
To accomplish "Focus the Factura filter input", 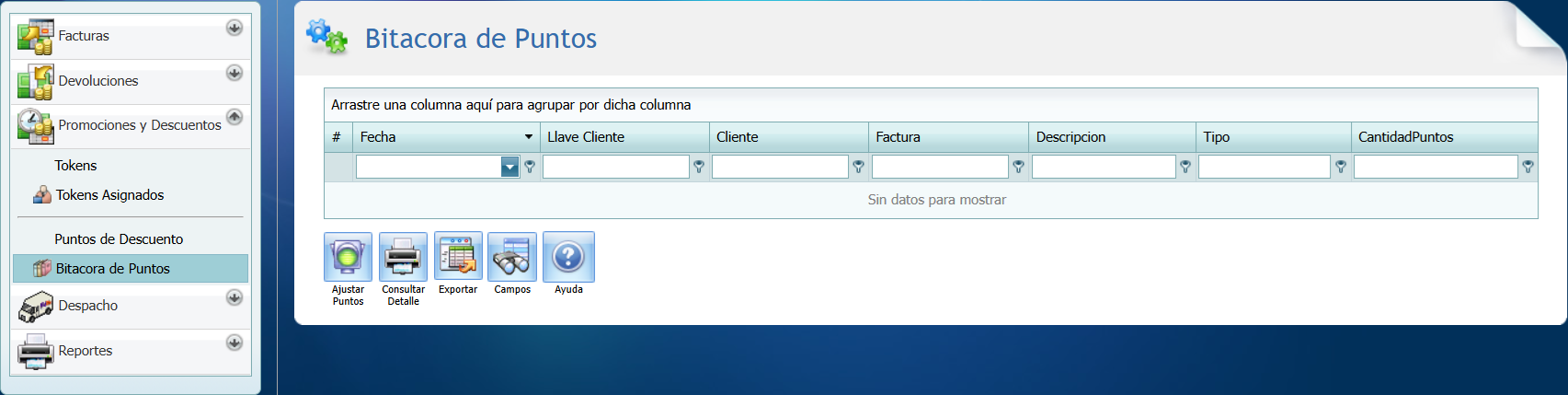I will [x=940, y=167].
